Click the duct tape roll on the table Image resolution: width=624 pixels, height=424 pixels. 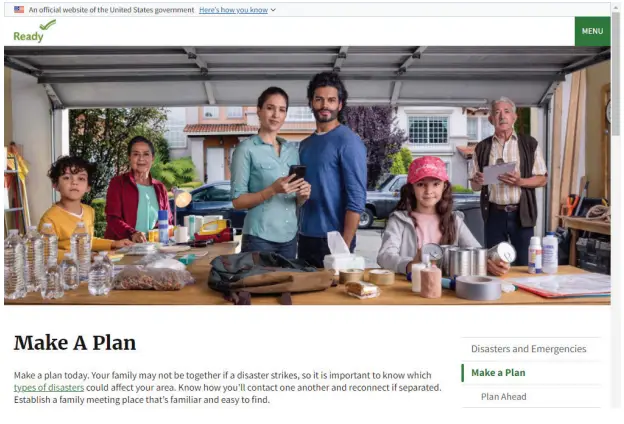(478, 287)
